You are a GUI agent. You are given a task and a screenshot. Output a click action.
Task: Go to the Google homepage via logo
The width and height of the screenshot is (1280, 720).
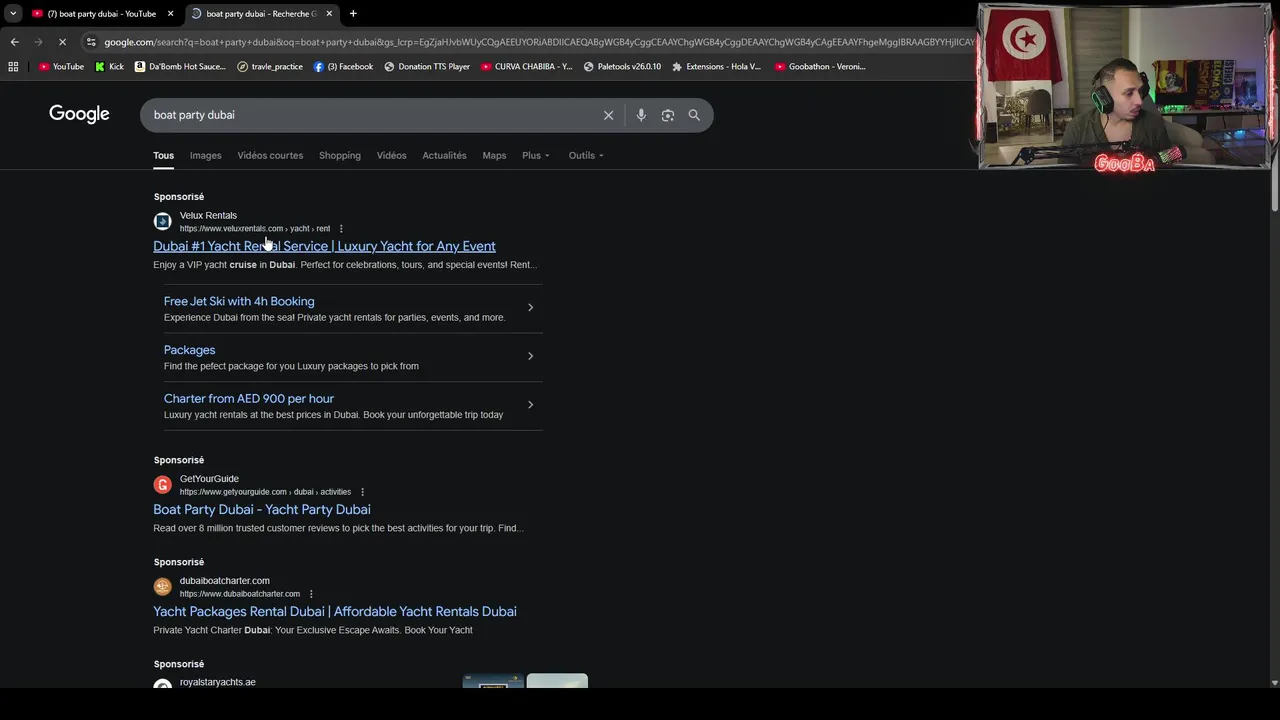click(79, 114)
